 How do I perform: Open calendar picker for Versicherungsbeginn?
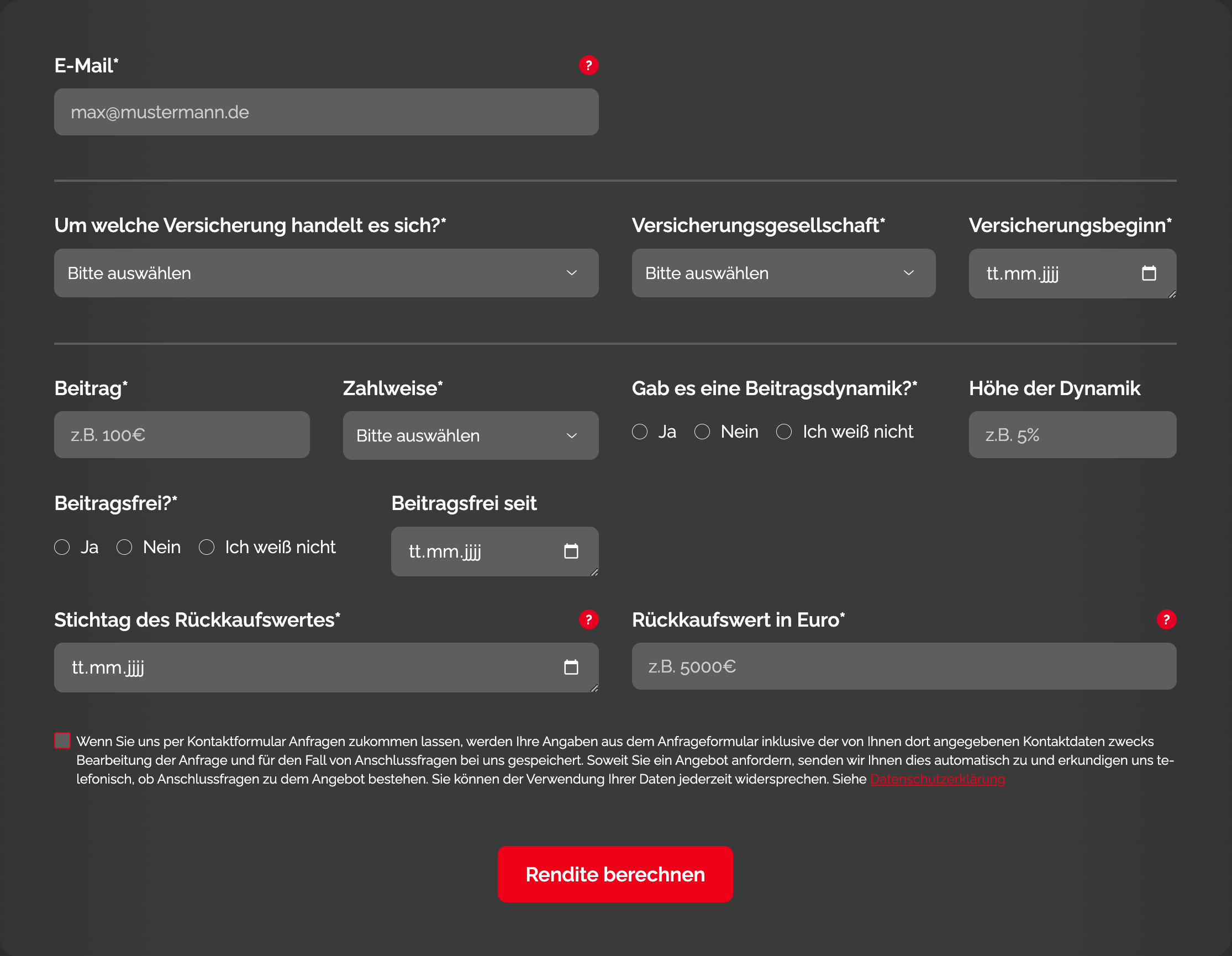(x=1149, y=273)
